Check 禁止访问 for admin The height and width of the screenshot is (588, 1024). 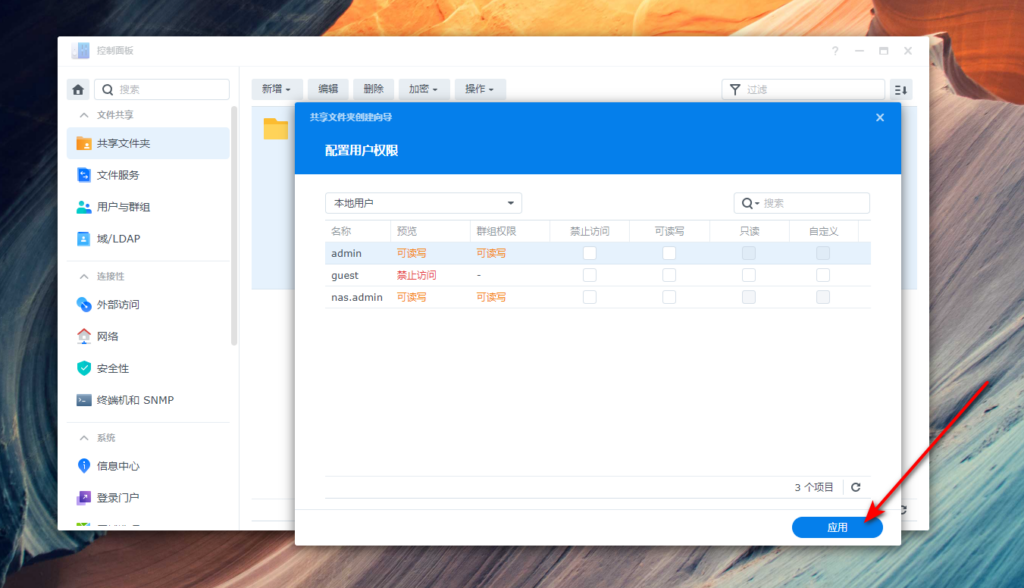tap(590, 253)
